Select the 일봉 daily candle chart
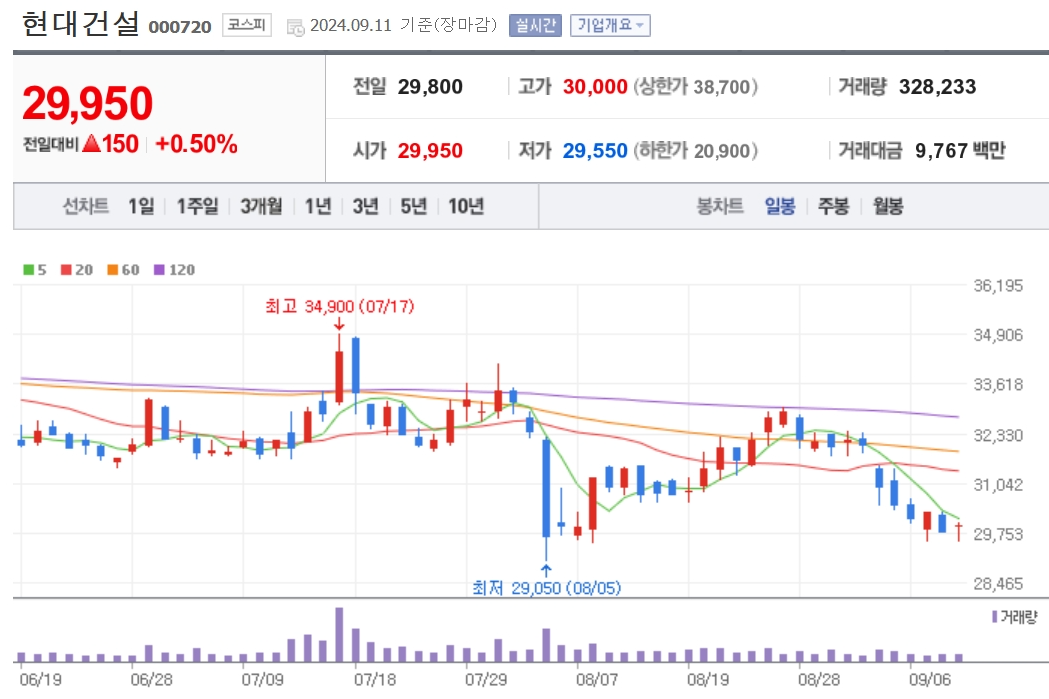The image size is (1049, 699). coord(780,206)
